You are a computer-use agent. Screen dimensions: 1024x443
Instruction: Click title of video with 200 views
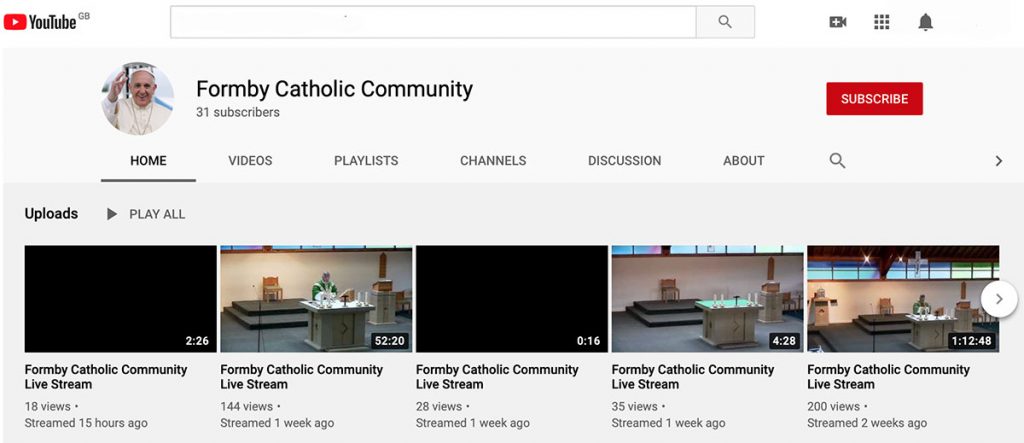coord(888,377)
